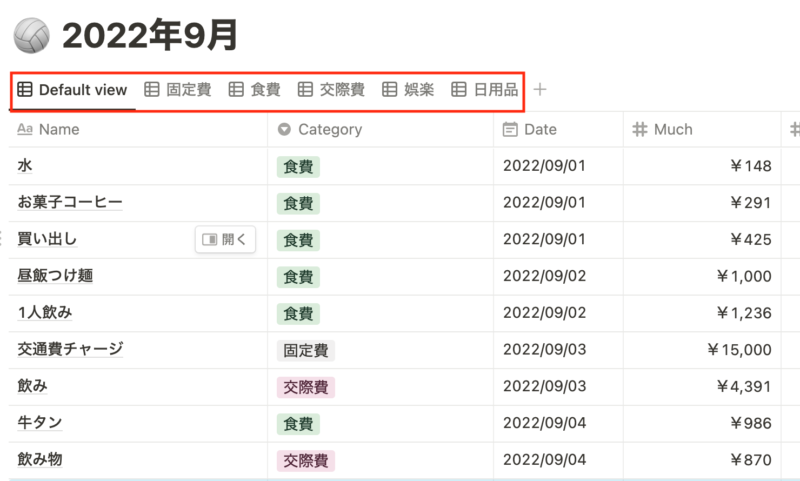800x481 pixels.
Task: Click the 食費 tag in 1人飲み row
Action: point(298,314)
